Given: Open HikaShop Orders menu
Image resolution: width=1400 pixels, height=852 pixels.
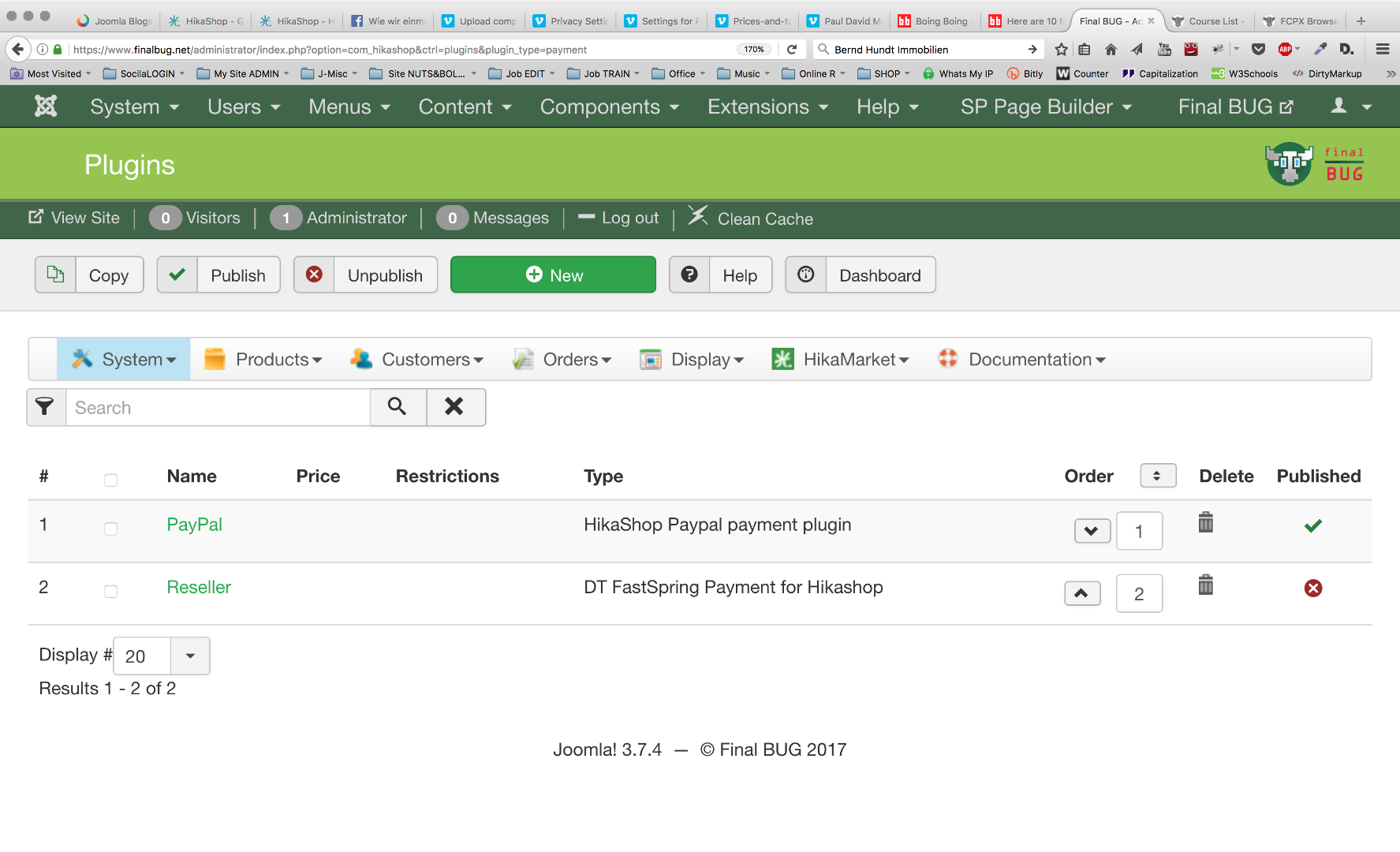Looking at the screenshot, I should 562,359.
